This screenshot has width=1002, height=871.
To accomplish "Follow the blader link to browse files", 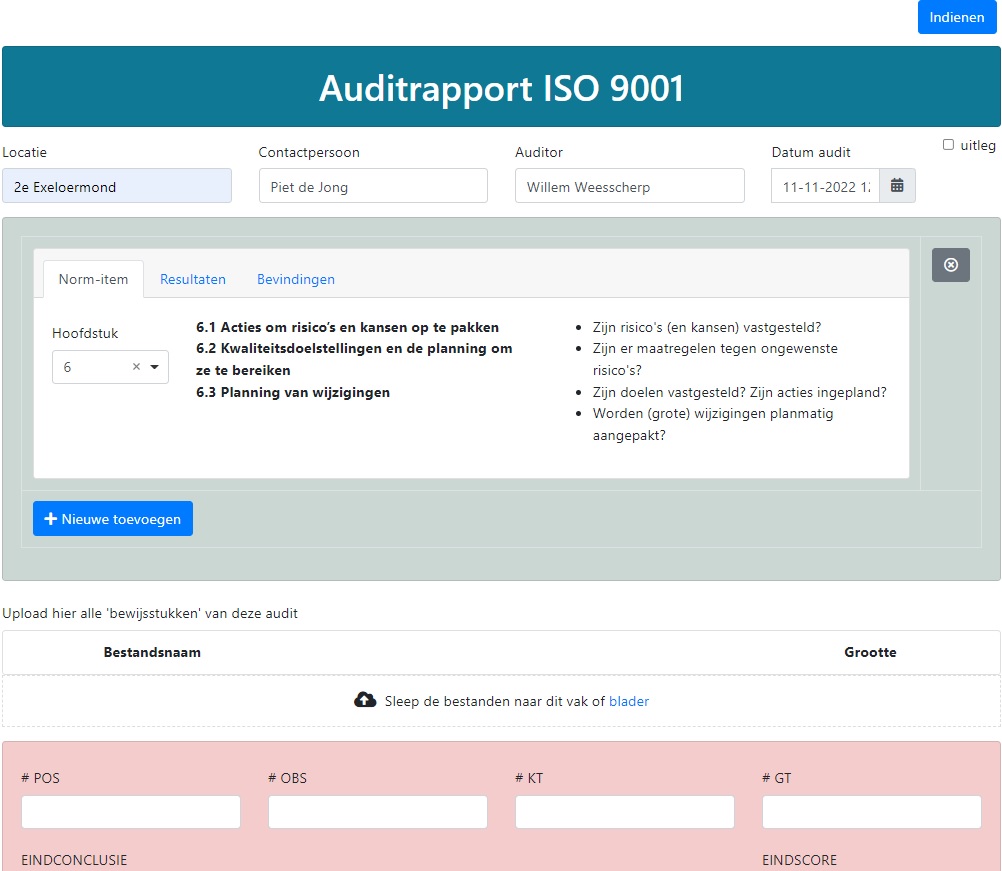I will pyautogui.click(x=629, y=701).
